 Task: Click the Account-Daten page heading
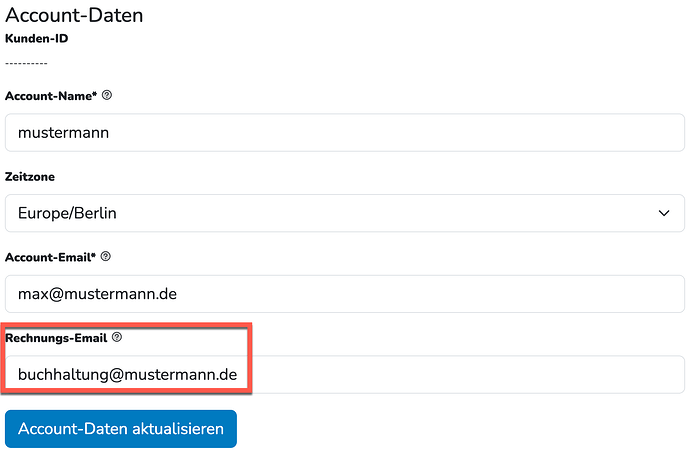[x=74, y=15]
